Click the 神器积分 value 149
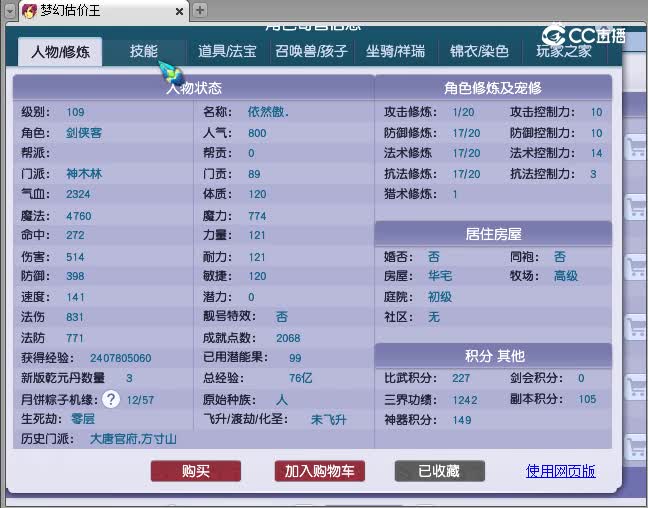Viewport: 648px width, 508px height. pos(462,420)
